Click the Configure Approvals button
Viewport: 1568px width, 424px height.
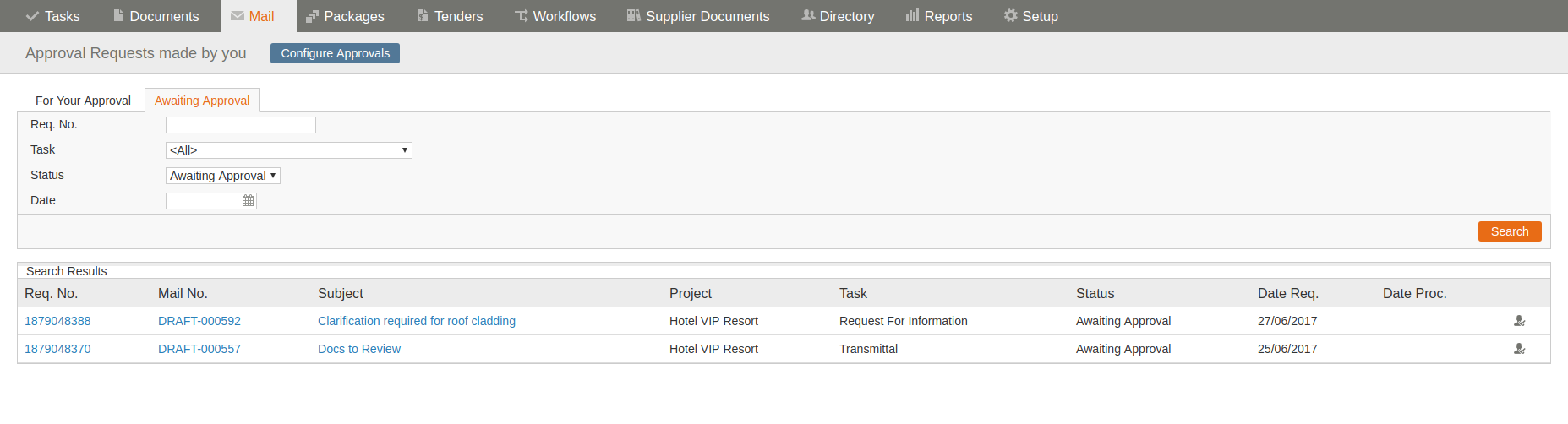click(335, 53)
